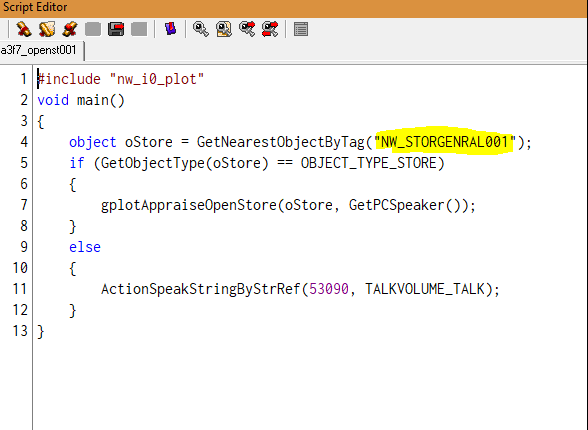
Task: Click the New Script scroll icon
Action: coord(24,29)
